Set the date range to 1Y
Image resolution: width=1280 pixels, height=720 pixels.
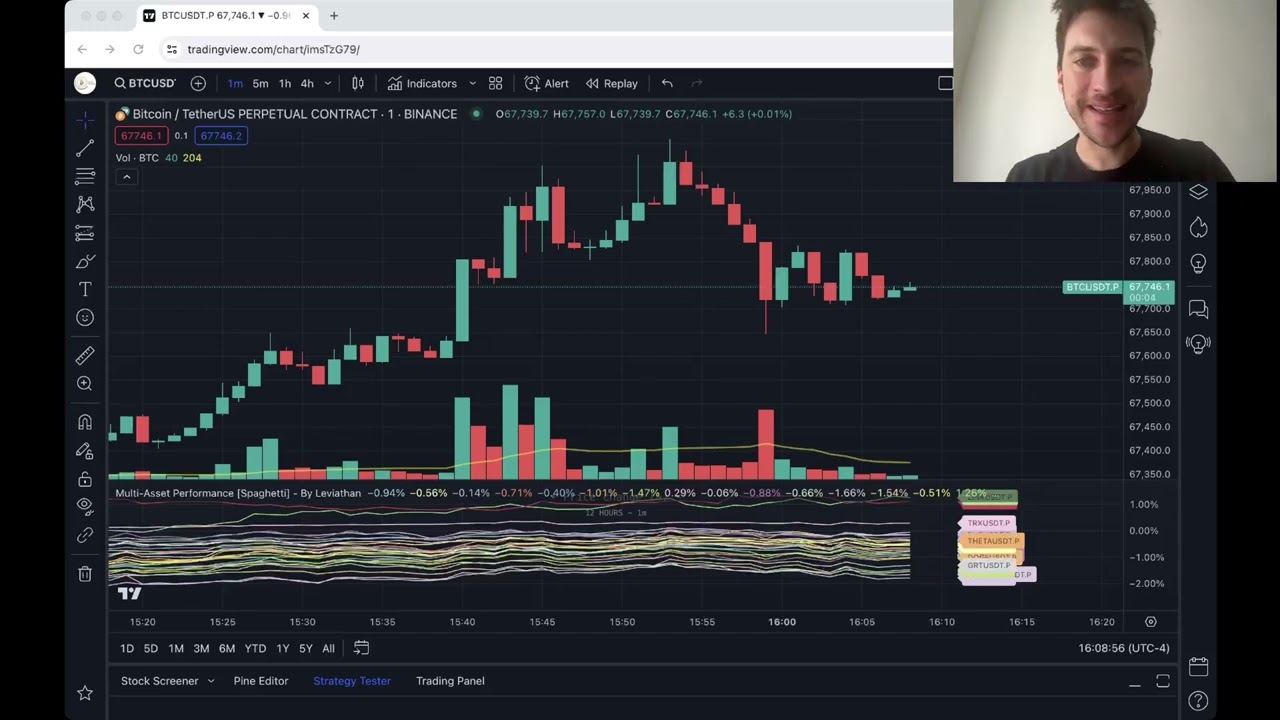[x=283, y=649]
